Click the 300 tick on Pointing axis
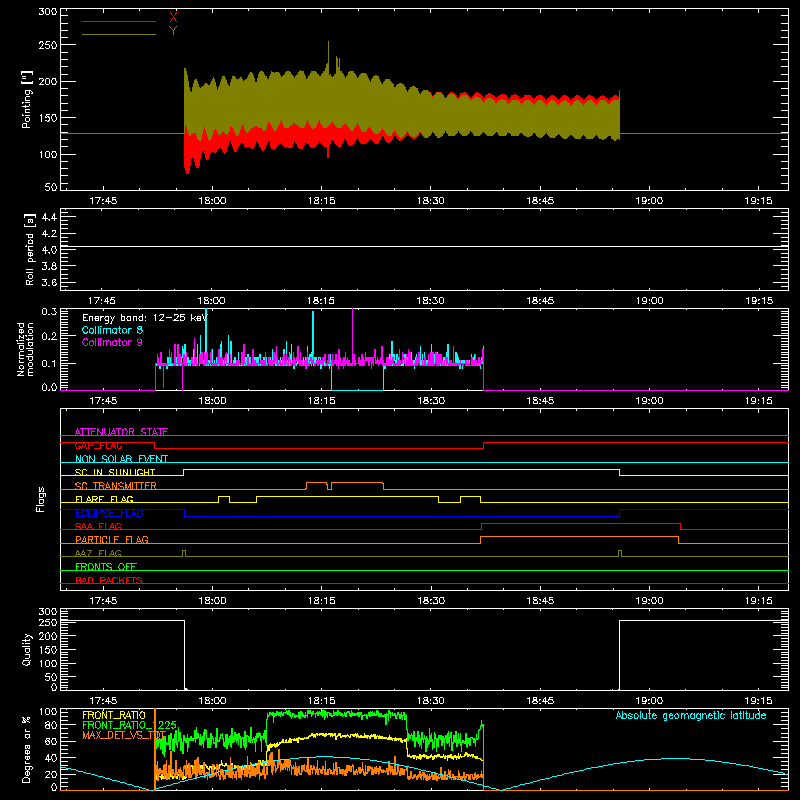 48,12
